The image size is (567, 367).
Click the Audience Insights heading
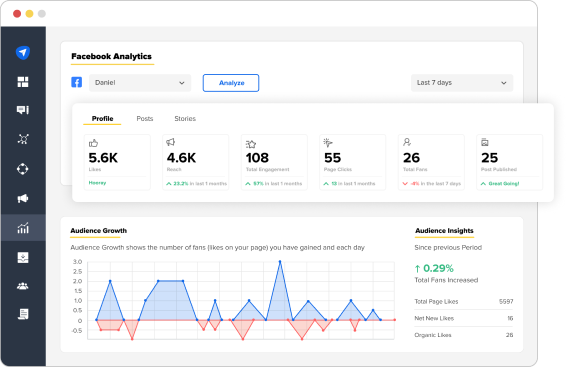(x=444, y=231)
